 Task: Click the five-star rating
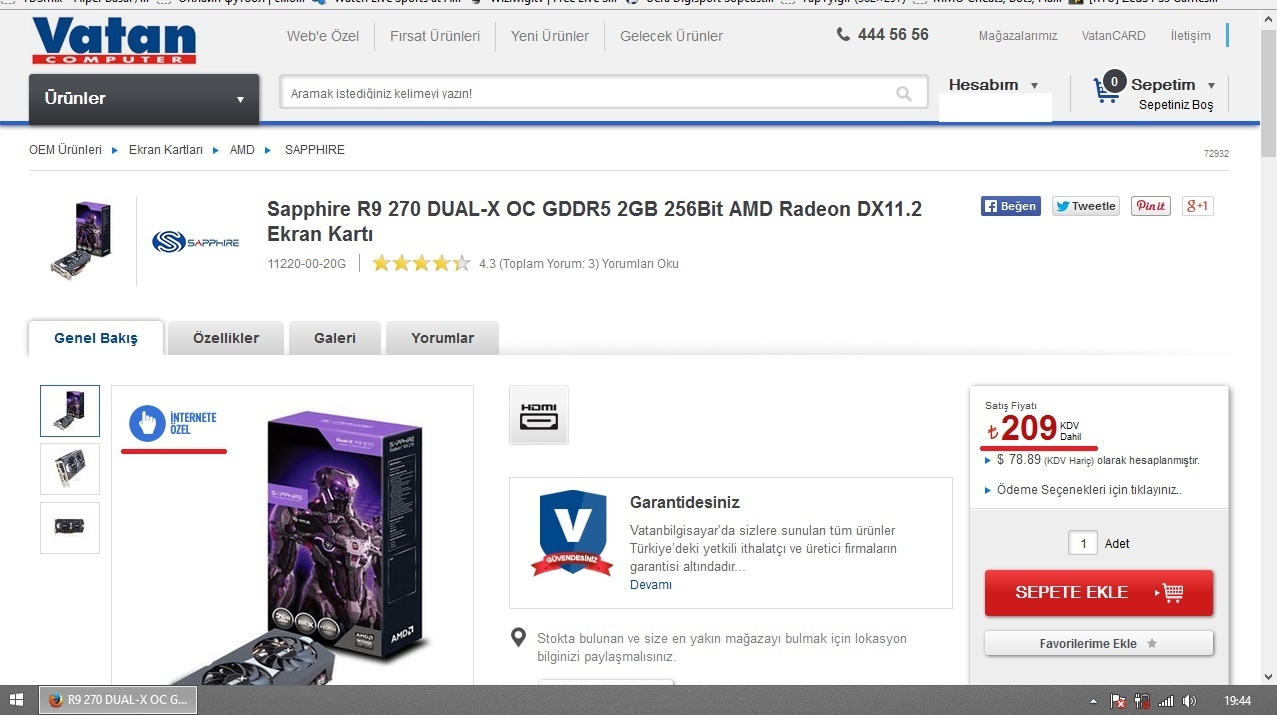pyautogui.click(x=421, y=264)
